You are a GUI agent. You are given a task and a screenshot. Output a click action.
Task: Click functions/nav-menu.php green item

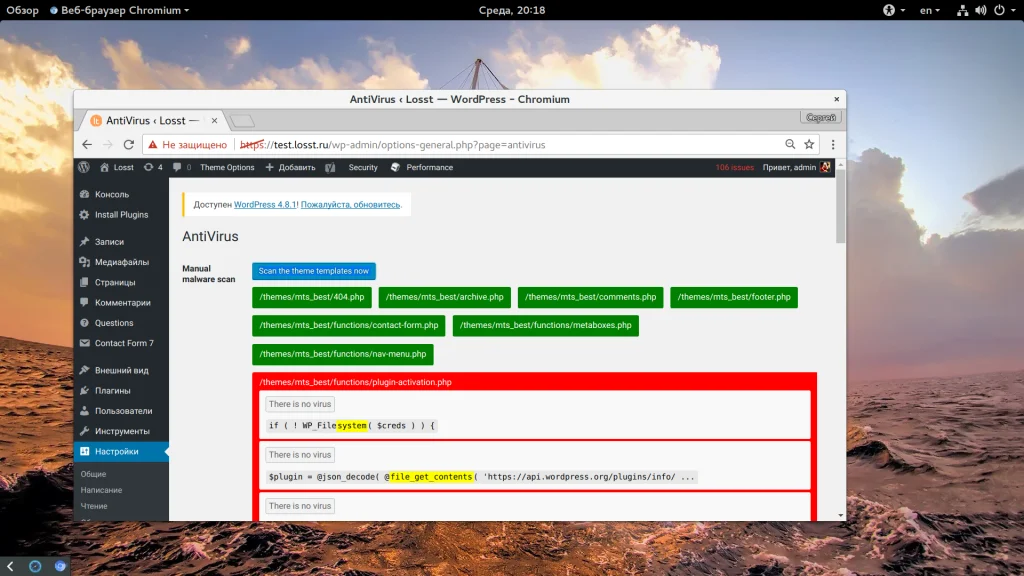click(x=343, y=354)
